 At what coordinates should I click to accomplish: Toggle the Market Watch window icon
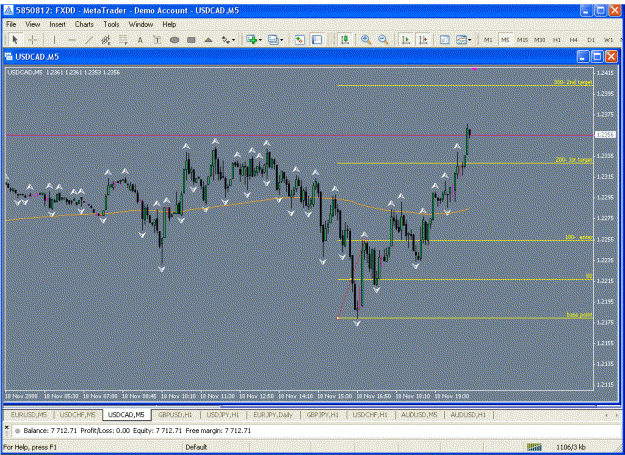[300, 39]
